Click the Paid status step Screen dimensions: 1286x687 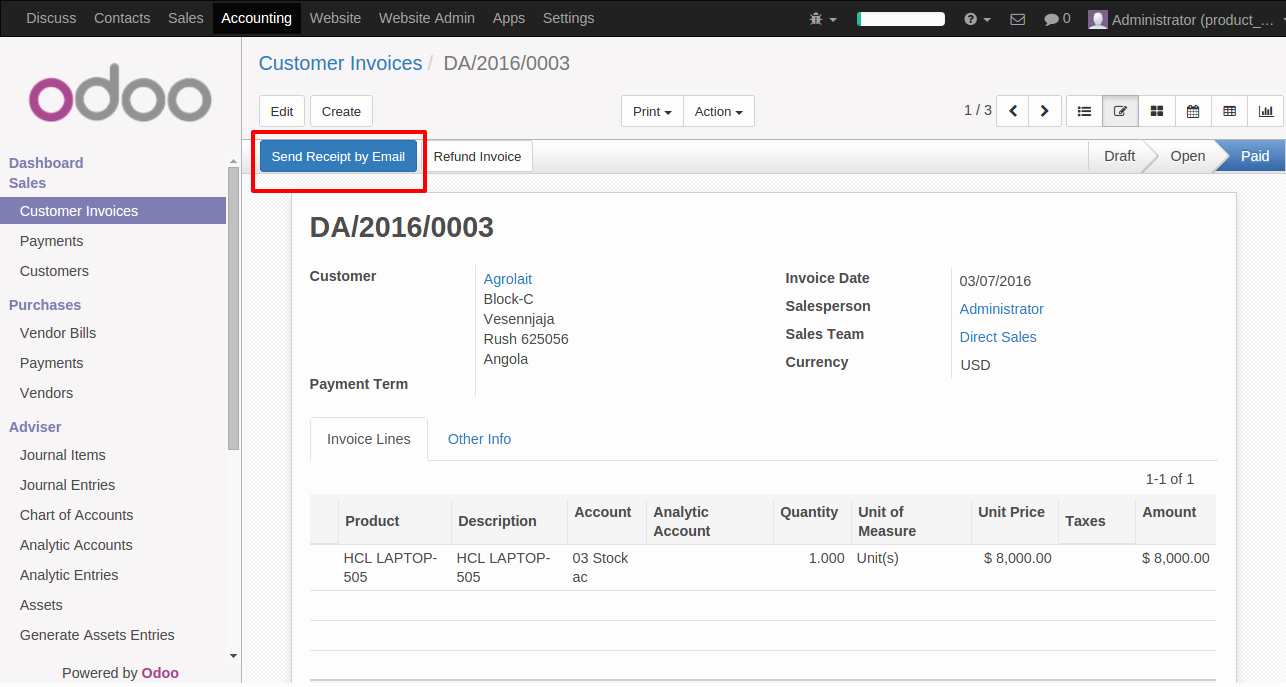pyautogui.click(x=1255, y=156)
